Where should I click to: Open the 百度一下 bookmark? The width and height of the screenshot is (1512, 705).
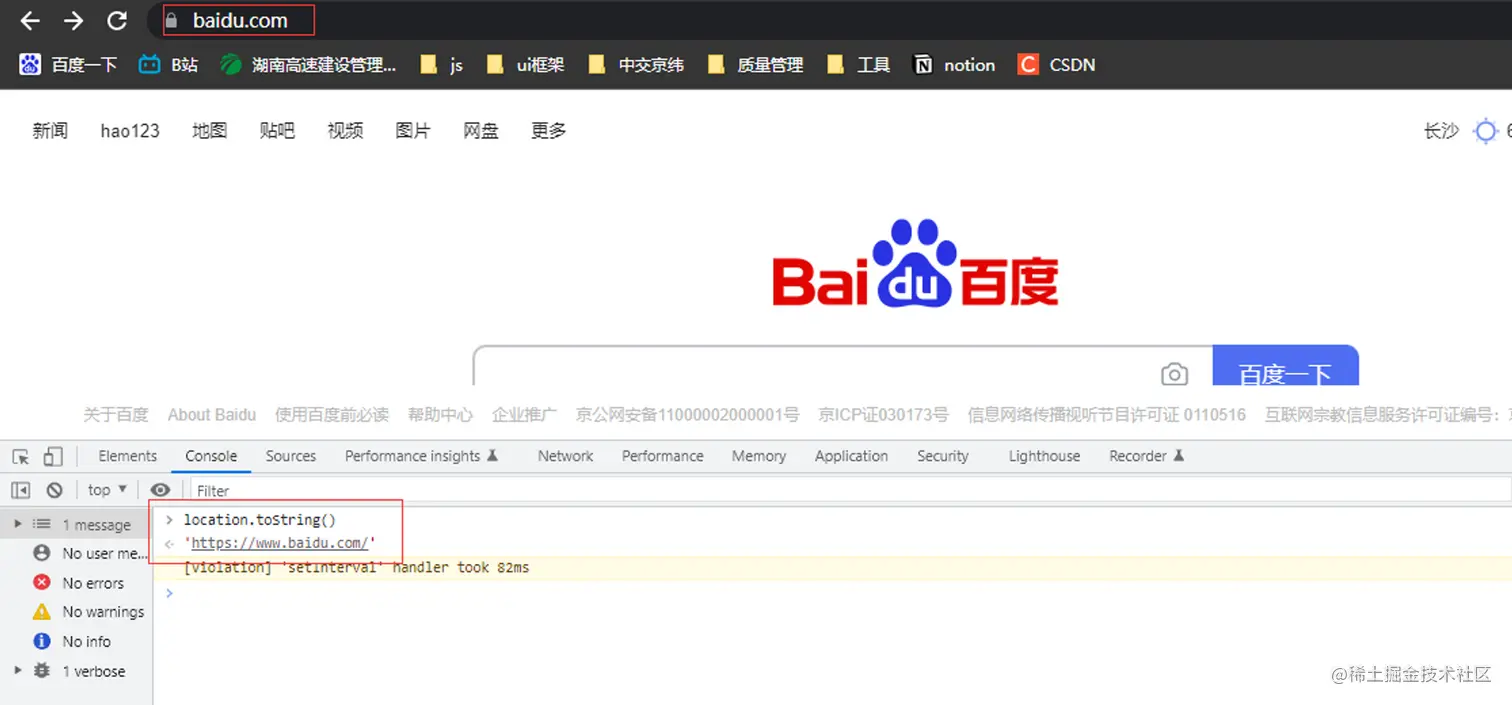pos(68,65)
